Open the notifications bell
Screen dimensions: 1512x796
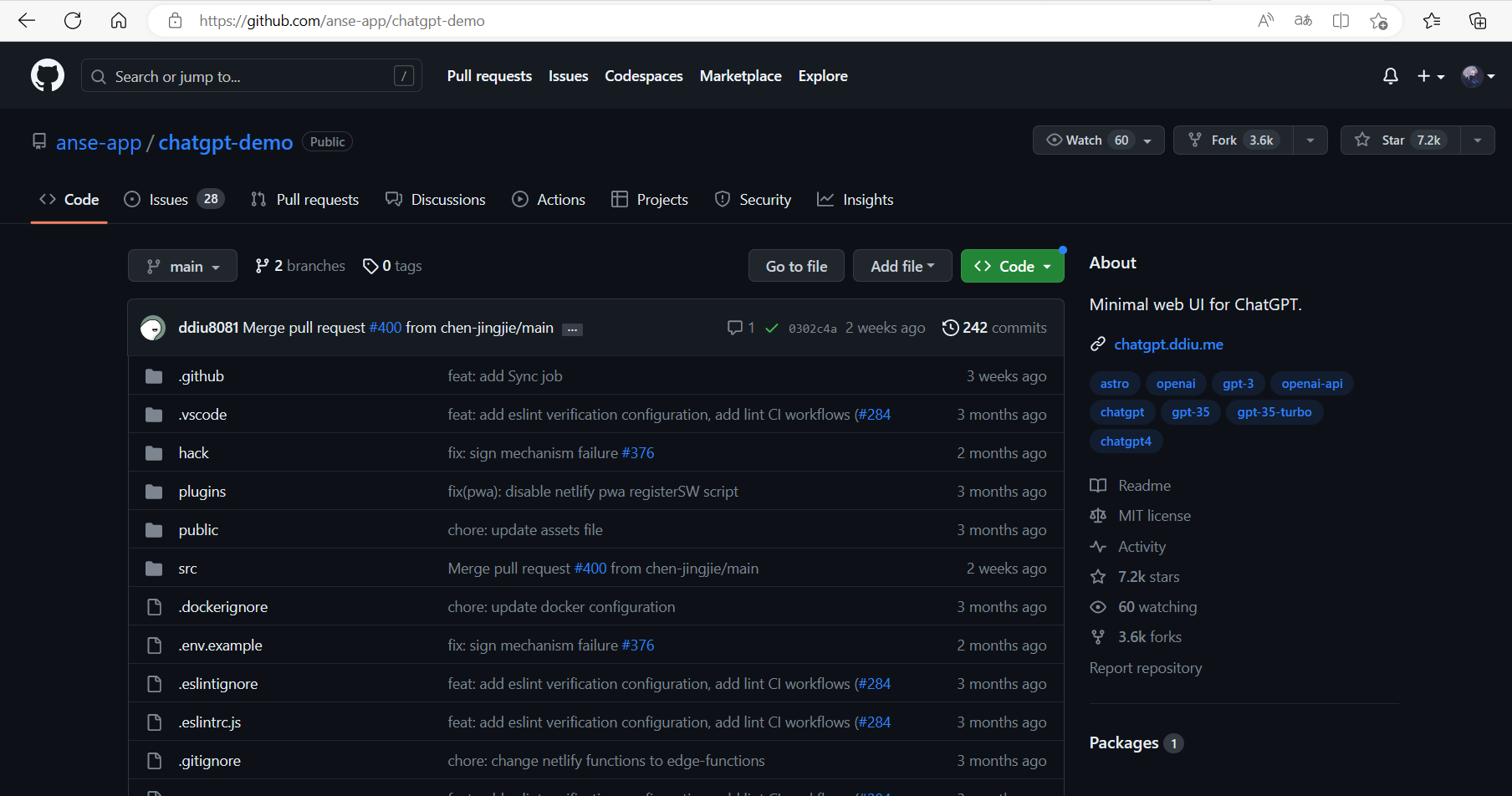click(1390, 76)
